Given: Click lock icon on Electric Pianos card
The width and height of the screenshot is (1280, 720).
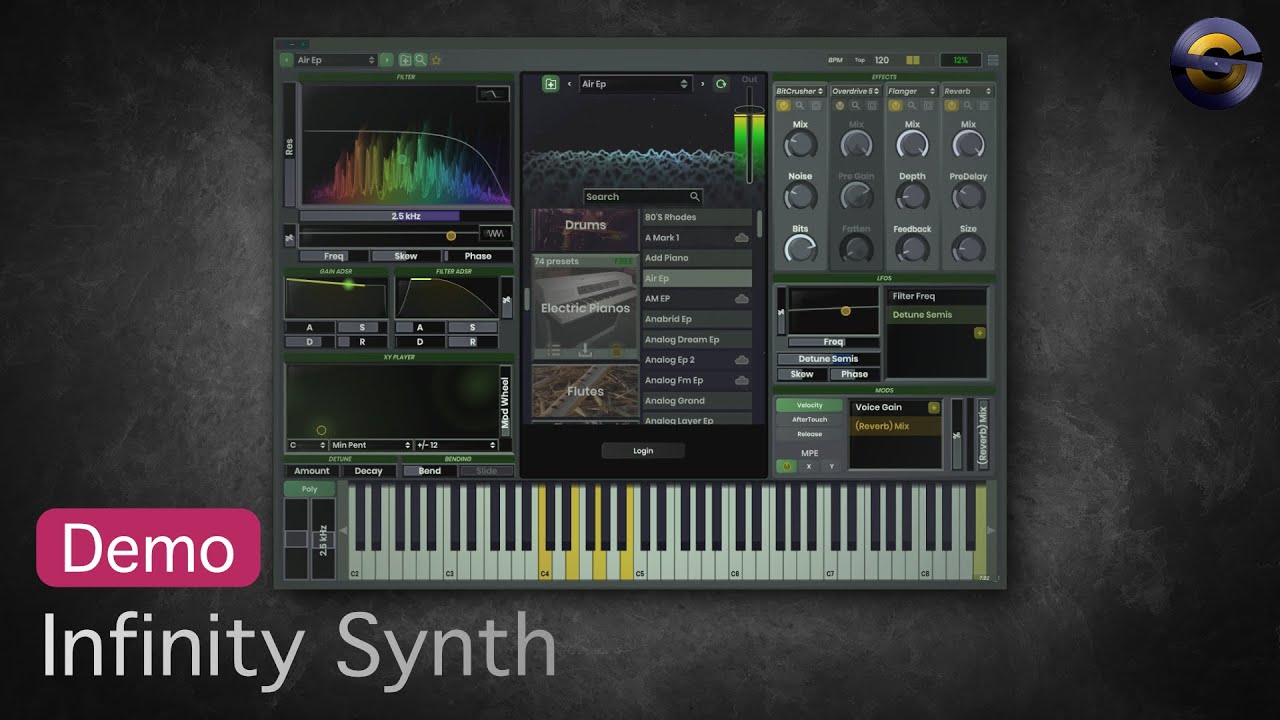Looking at the screenshot, I should tap(617, 350).
